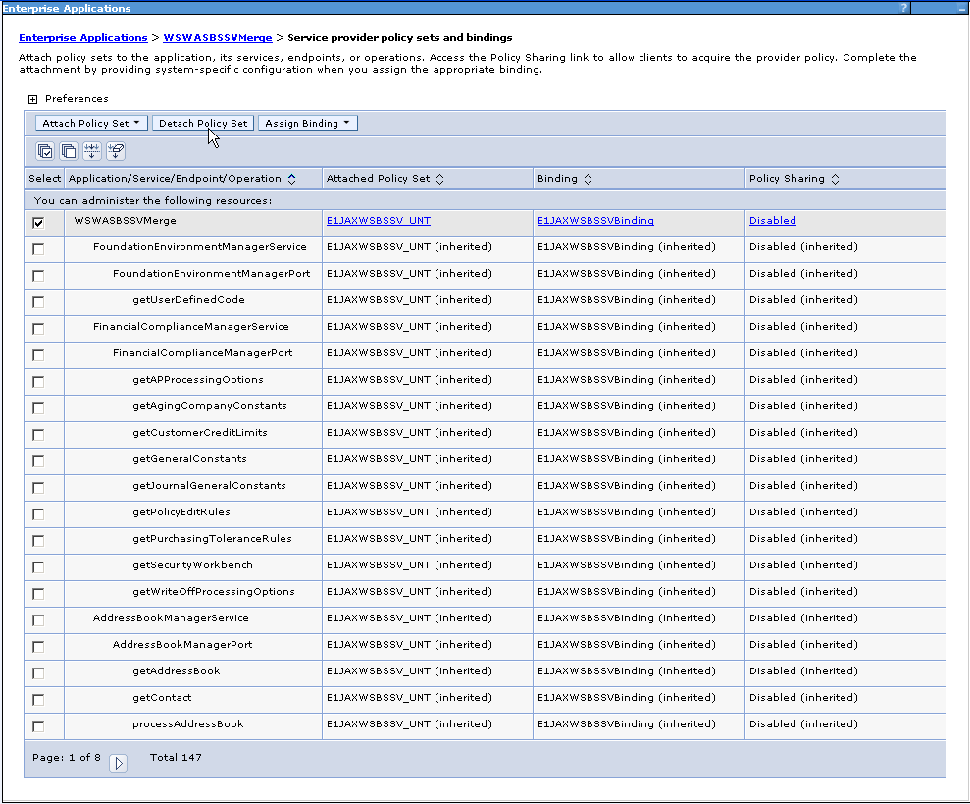The image size is (970, 804).
Task: Open Assign Binding dropdown
Action: (307, 124)
